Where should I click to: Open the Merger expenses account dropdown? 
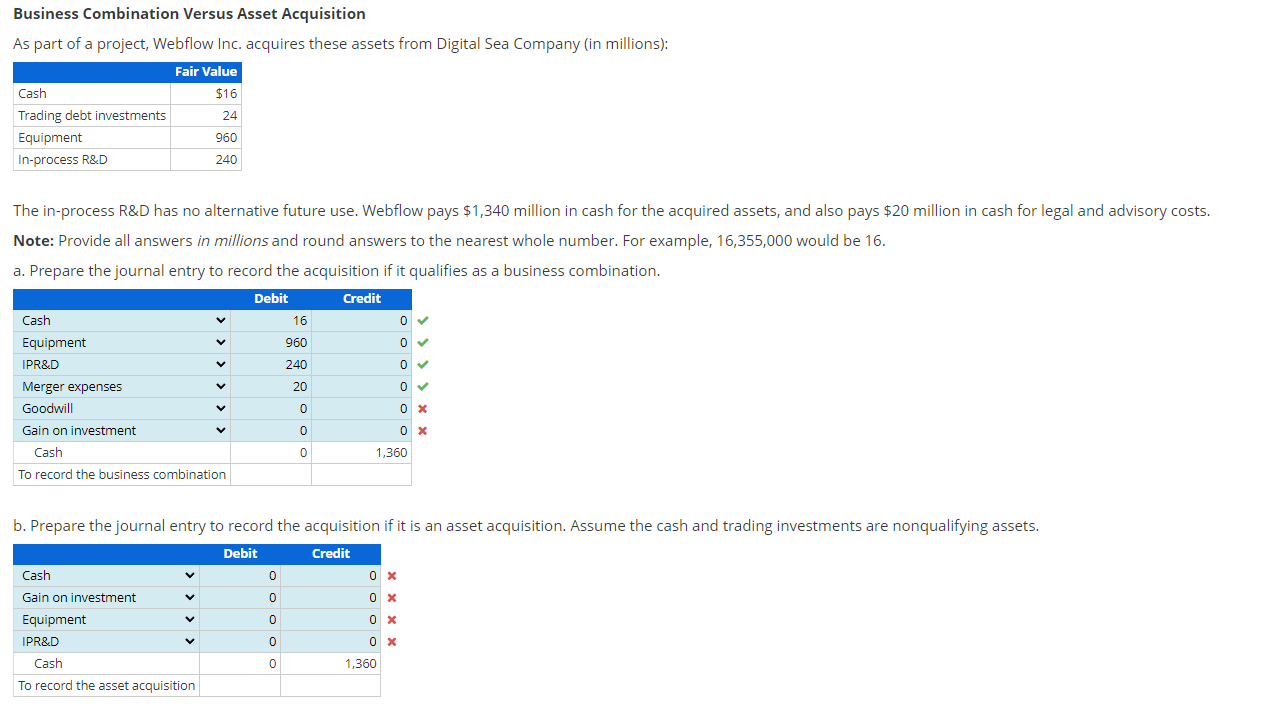(122, 387)
